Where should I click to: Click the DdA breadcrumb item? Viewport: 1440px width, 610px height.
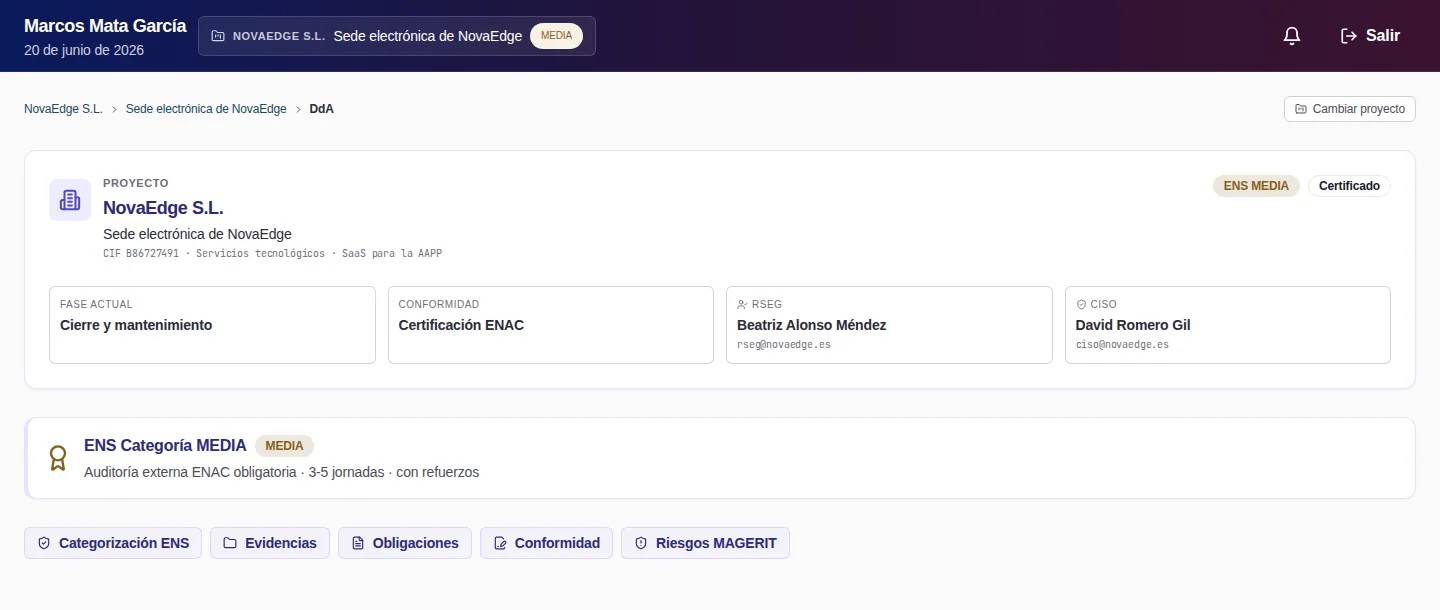click(322, 109)
